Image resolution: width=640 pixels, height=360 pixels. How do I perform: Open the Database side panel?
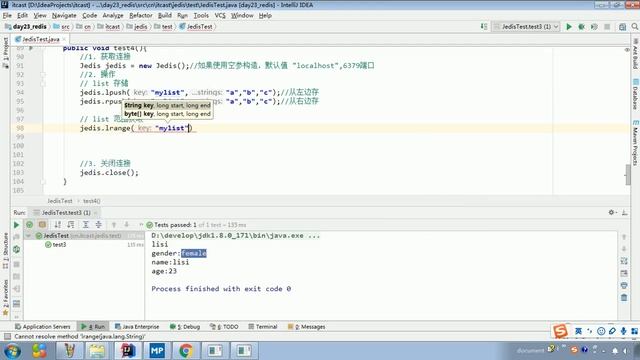pyautogui.click(x=635, y=94)
